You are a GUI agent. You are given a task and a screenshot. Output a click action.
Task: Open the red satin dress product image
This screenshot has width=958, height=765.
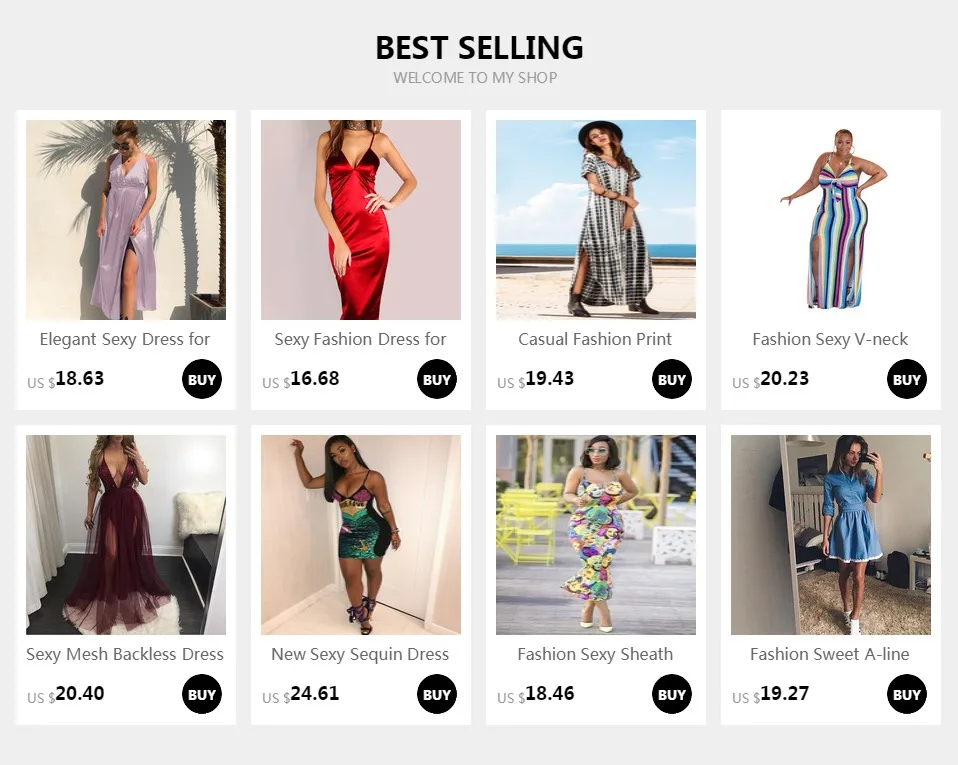point(361,220)
